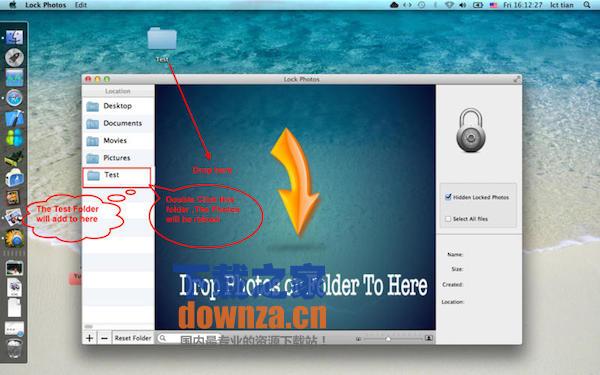This screenshot has width=600, height=375.
Task: Click the volume speaker icon
Action: 463,5
